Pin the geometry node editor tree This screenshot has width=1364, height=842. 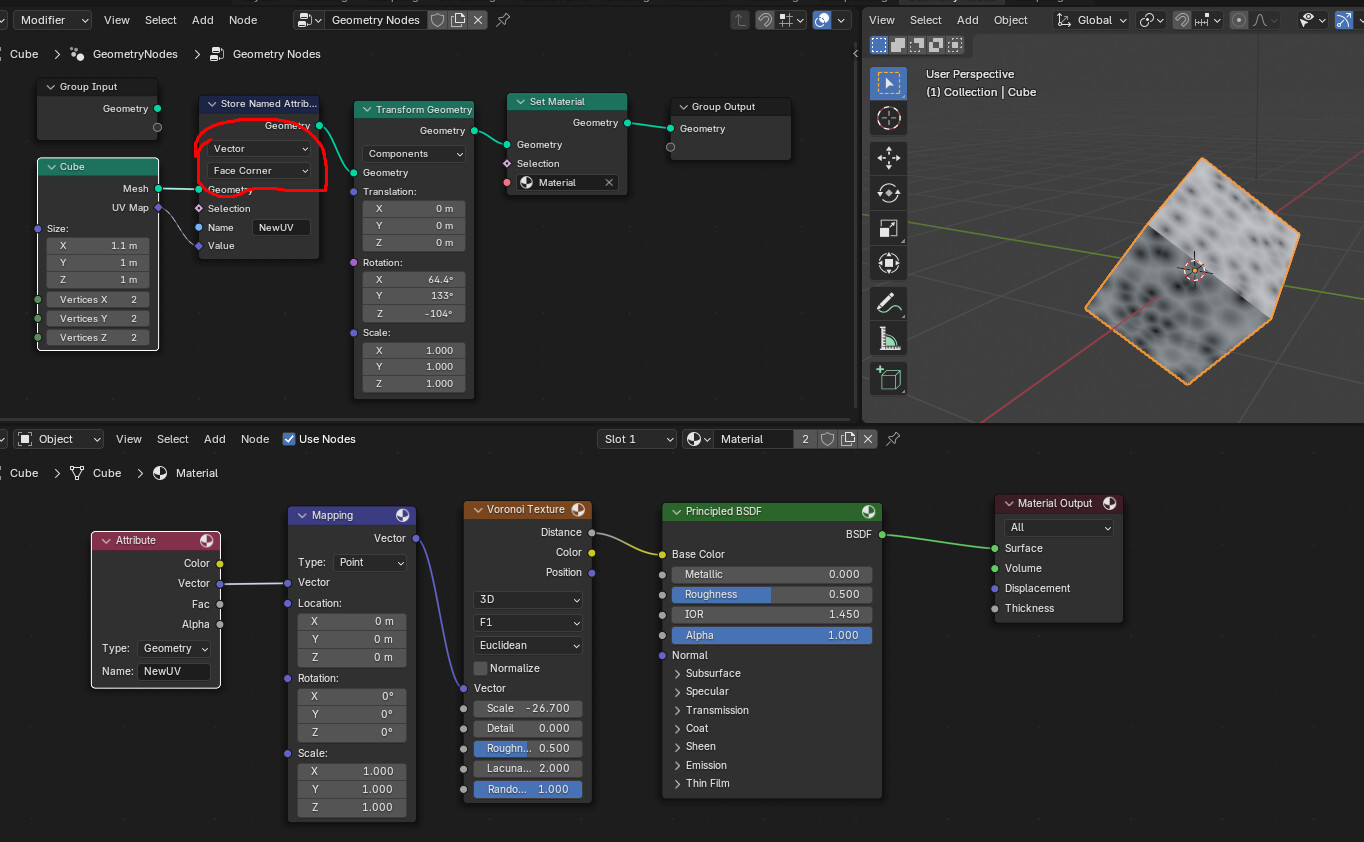click(x=503, y=20)
